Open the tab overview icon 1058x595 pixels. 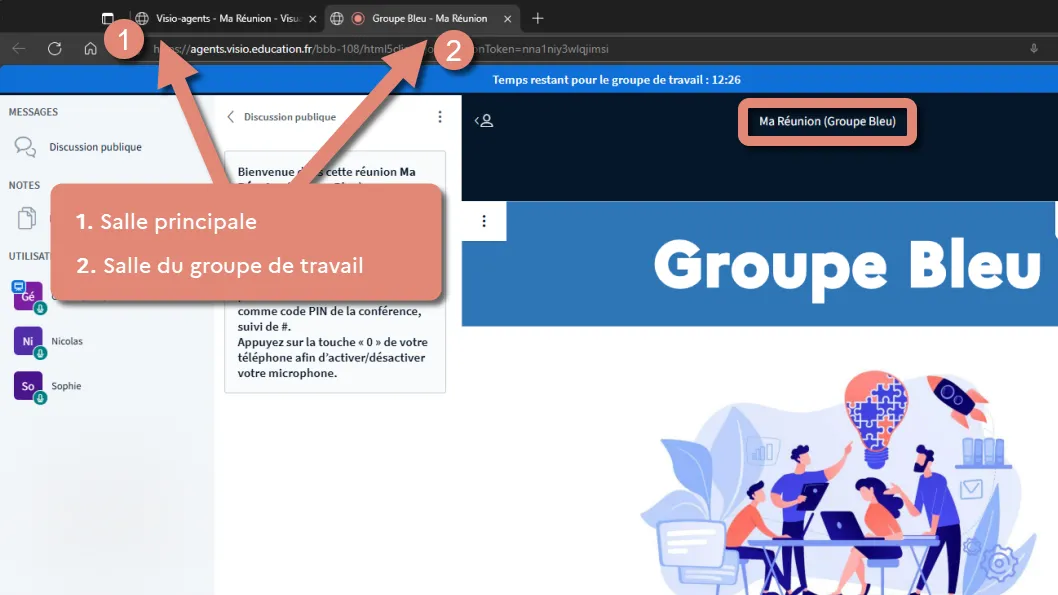click(x=107, y=19)
